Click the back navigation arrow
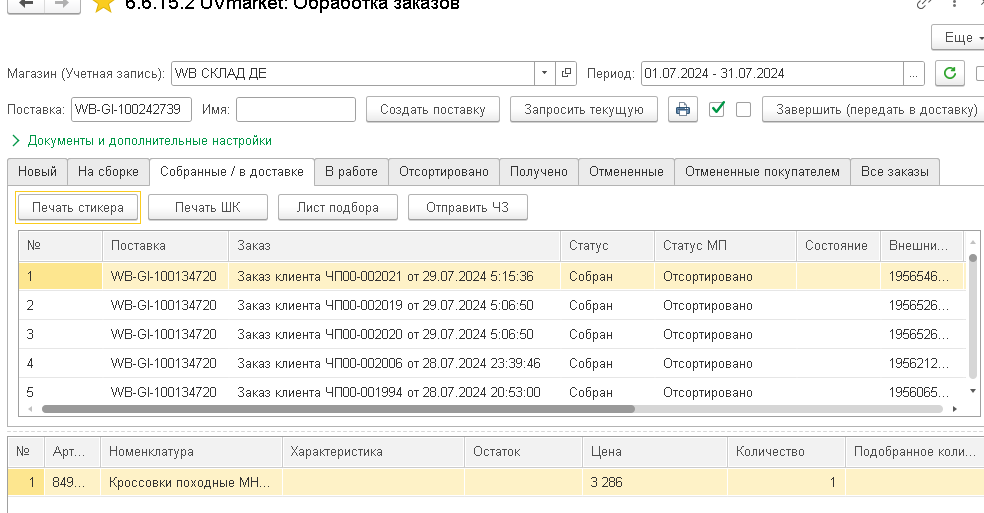The width and height of the screenshot is (984, 513). pyautogui.click(x=26, y=5)
